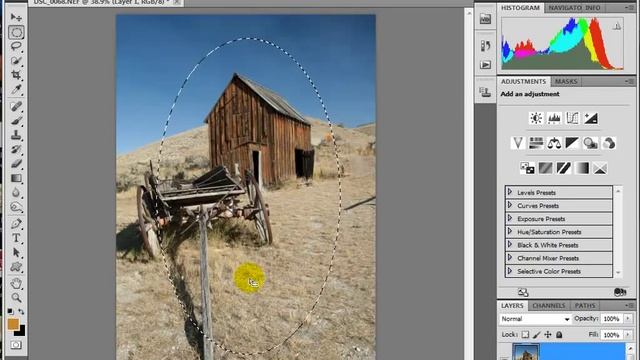Add a Vibrance adjustment

click(518, 143)
